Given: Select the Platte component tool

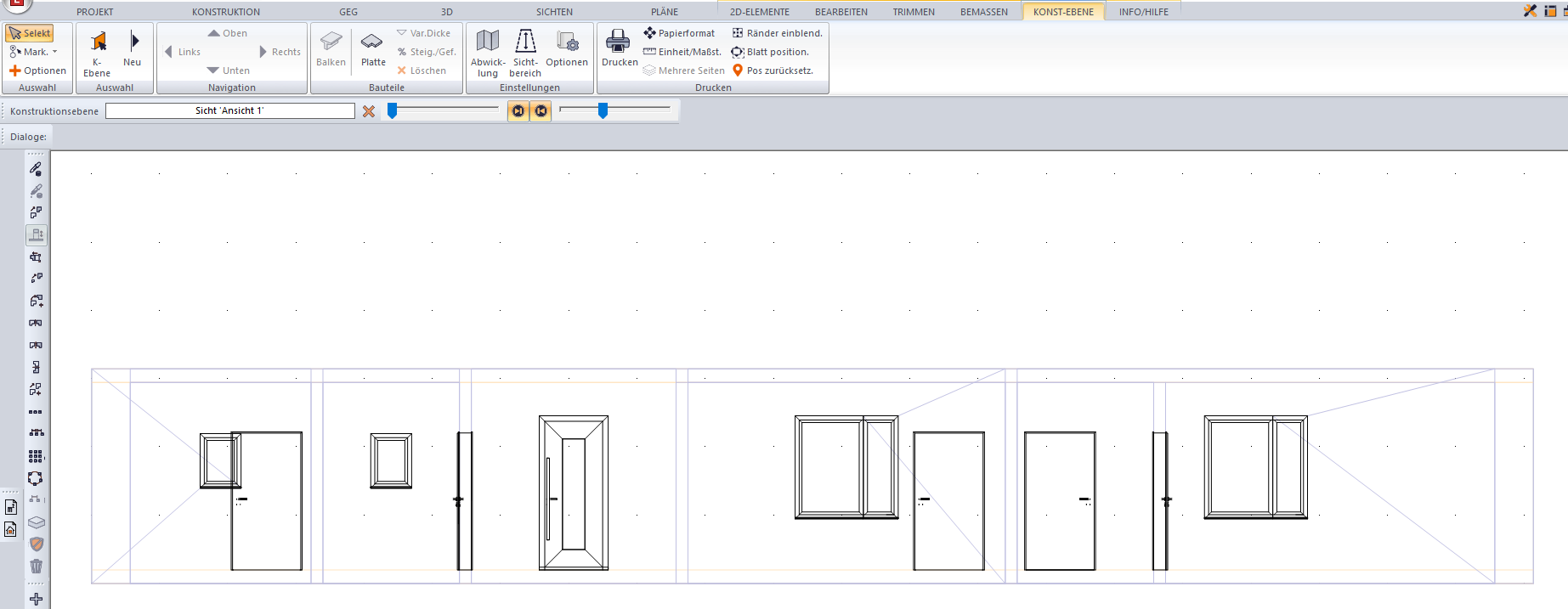Looking at the screenshot, I should pyautogui.click(x=372, y=51).
